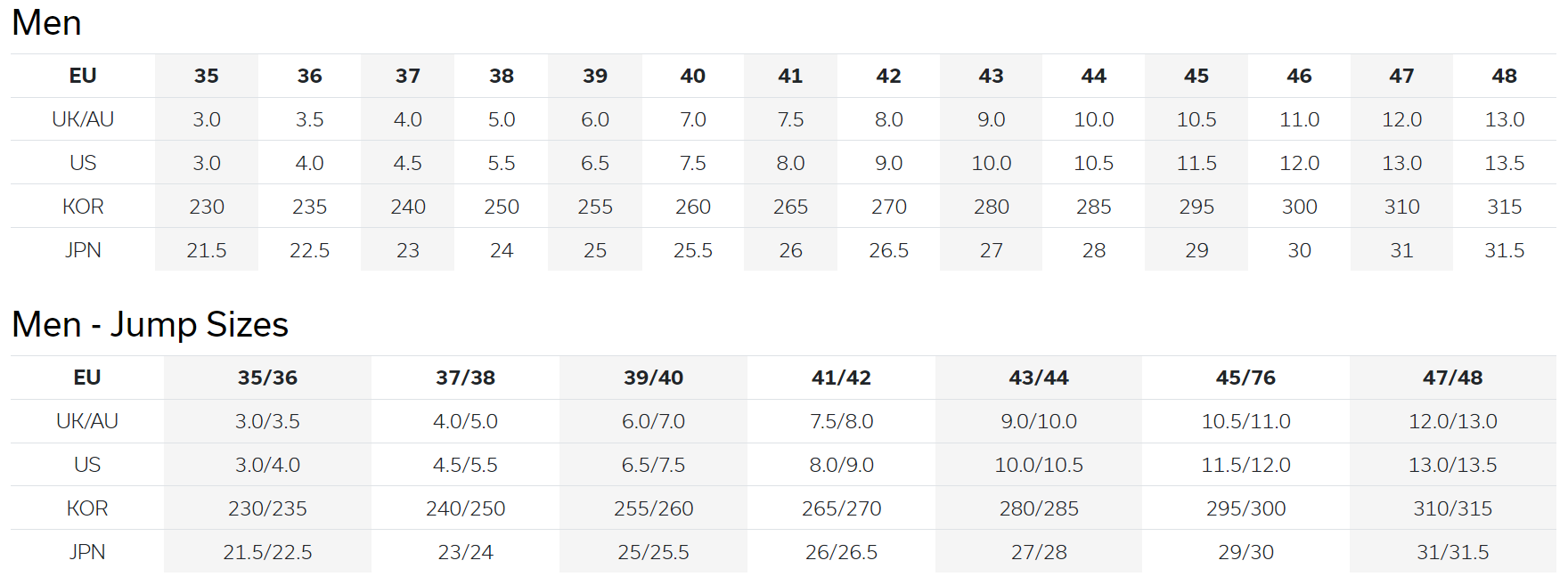Click EU size 35 header in Men table
The width and height of the screenshot is (1568, 585).
tap(207, 76)
